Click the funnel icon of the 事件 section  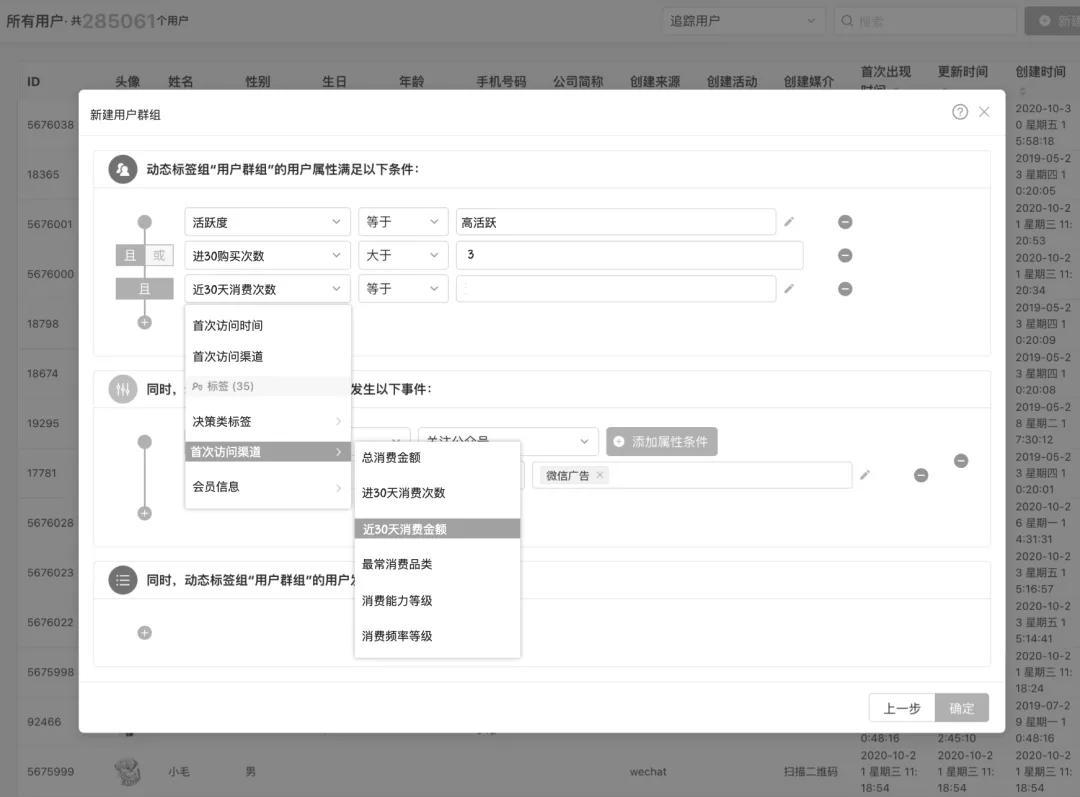121,388
